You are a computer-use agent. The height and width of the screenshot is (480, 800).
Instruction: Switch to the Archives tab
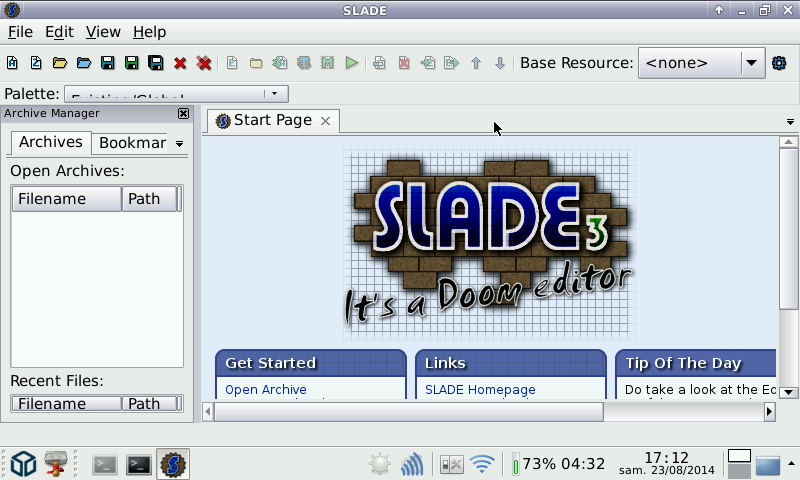click(51, 142)
